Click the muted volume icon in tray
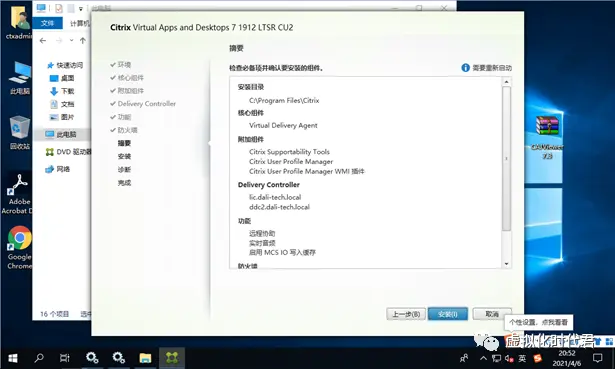 click(509, 358)
